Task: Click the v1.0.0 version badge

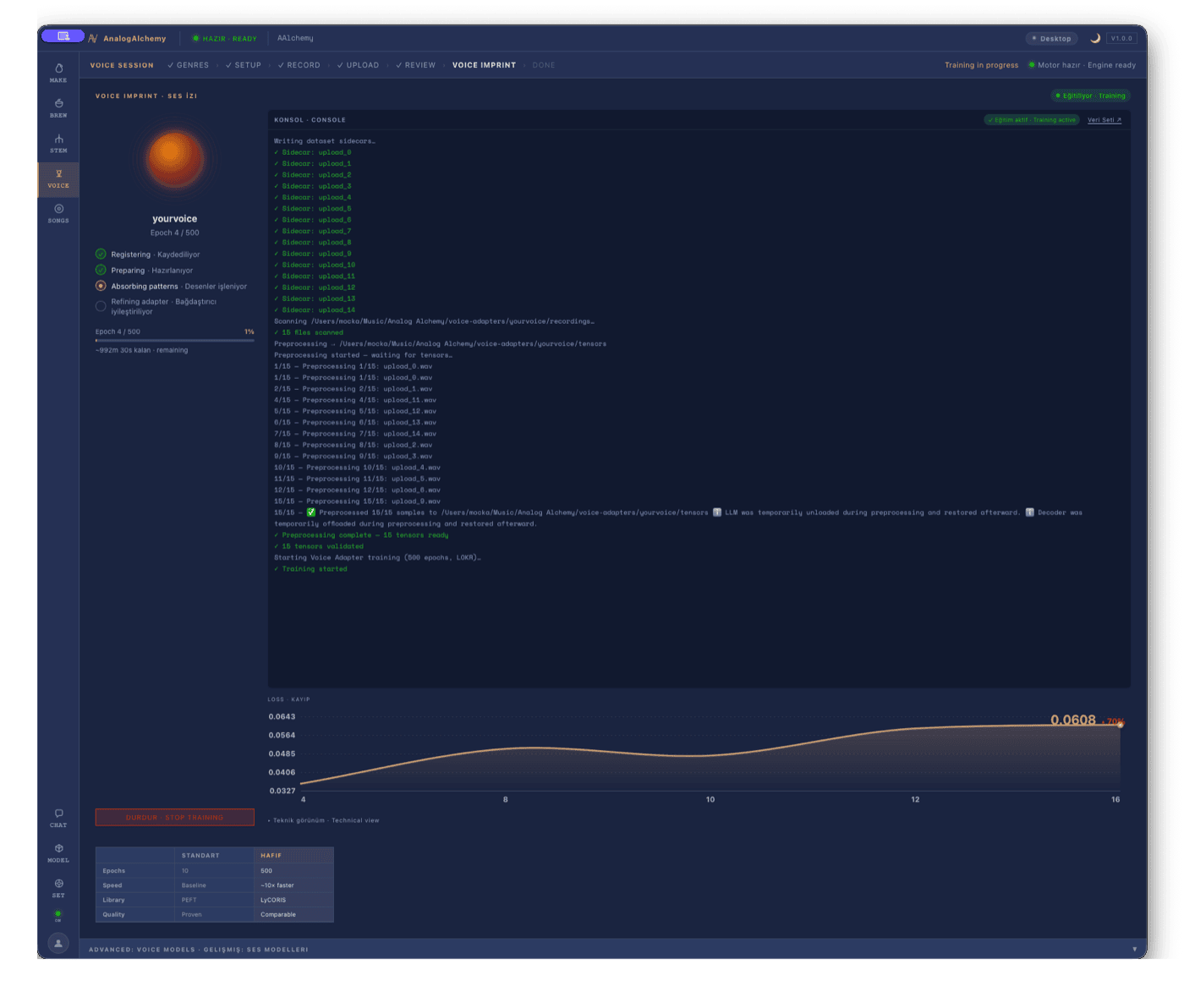Action: point(1121,38)
